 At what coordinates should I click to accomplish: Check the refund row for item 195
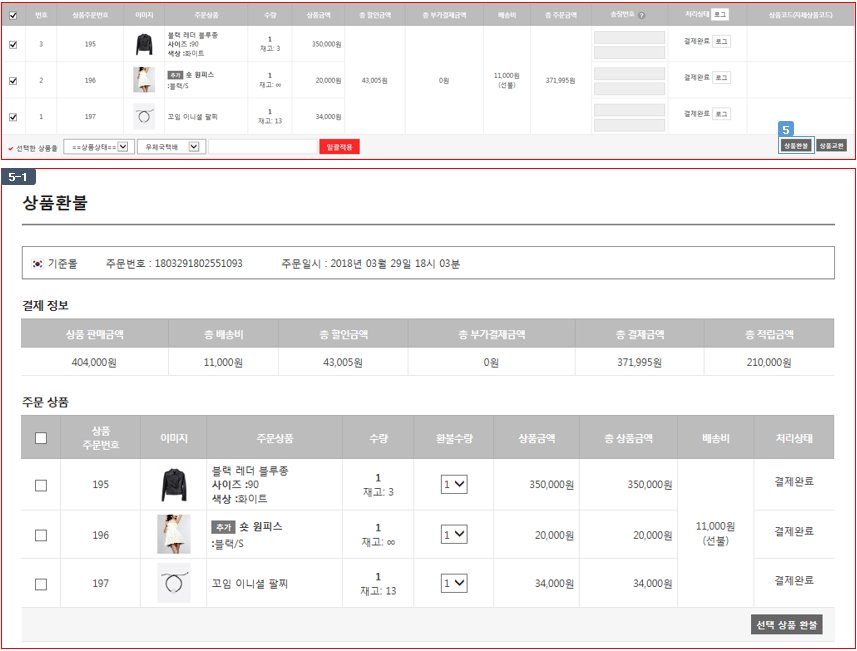point(41,485)
